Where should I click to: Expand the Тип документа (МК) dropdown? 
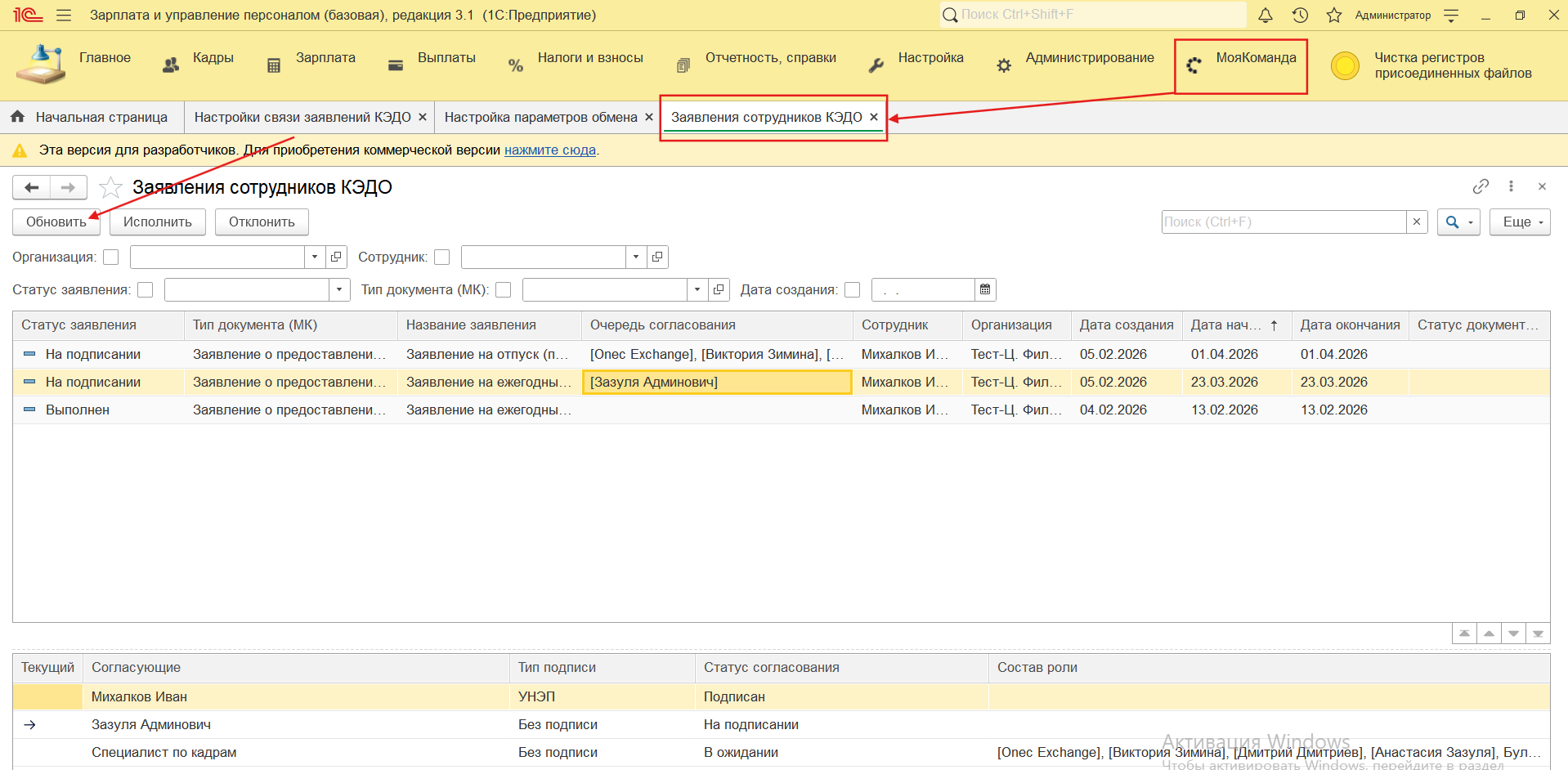(697, 290)
